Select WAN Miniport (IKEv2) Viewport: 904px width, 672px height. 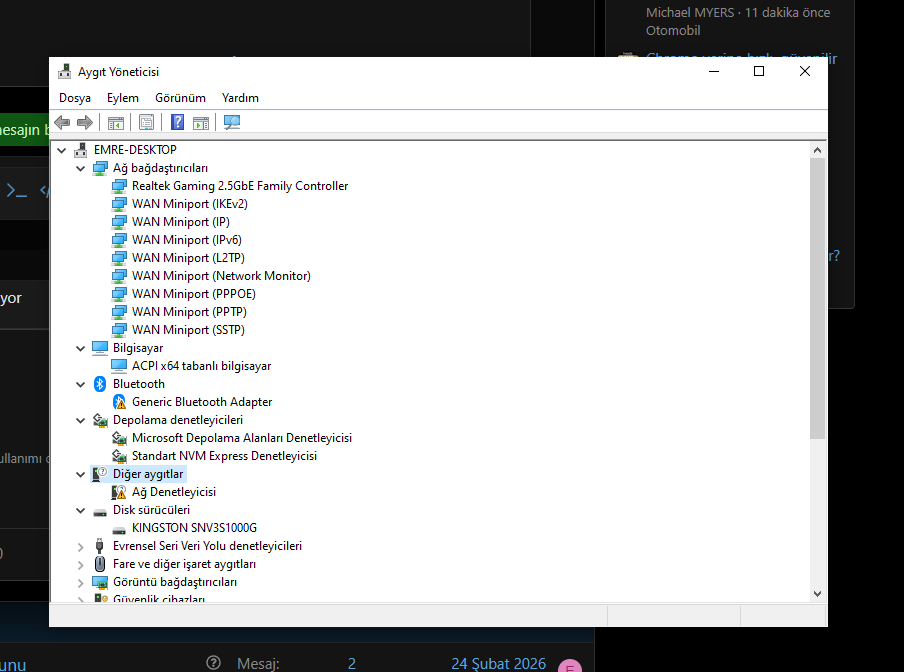pos(190,204)
